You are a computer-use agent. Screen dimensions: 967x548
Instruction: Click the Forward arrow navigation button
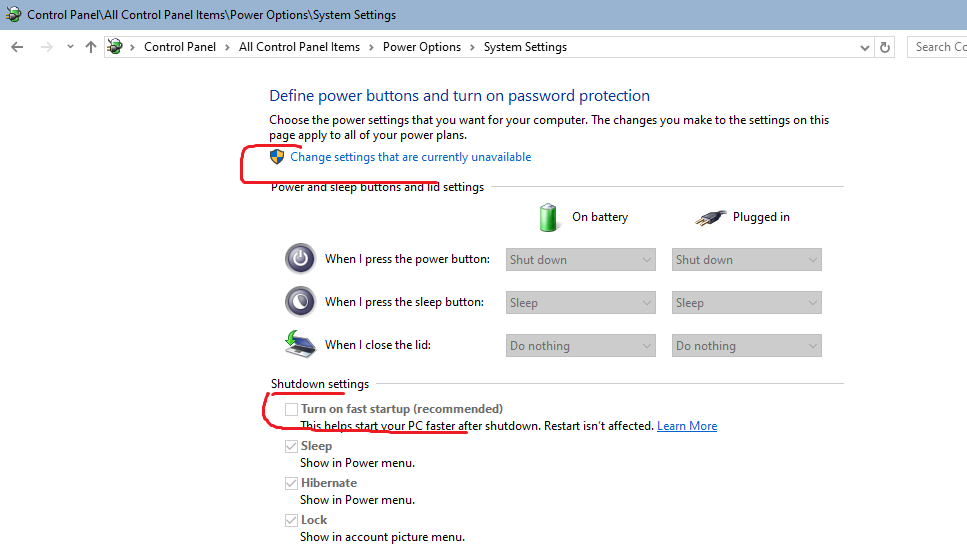coord(46,47)
